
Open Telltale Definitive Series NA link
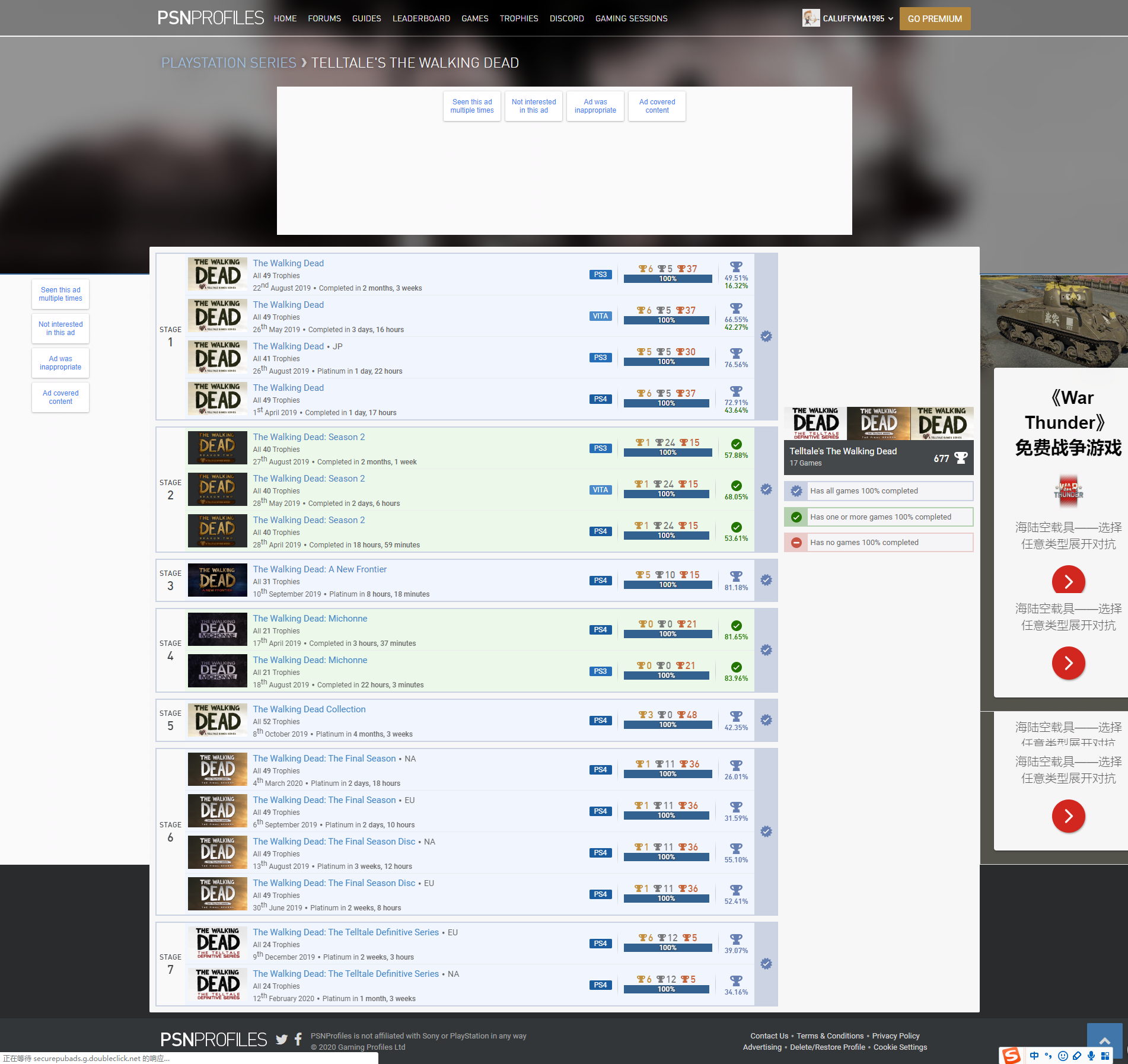coord(346,974)
